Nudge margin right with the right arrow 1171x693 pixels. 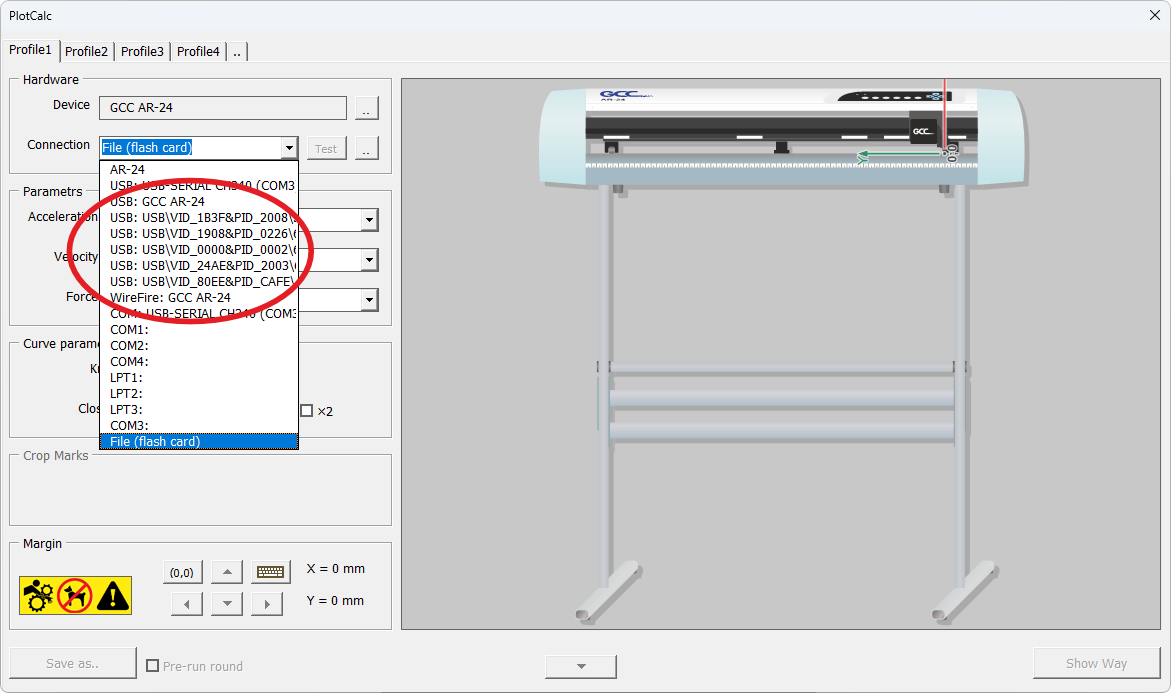tap(267, 603)
